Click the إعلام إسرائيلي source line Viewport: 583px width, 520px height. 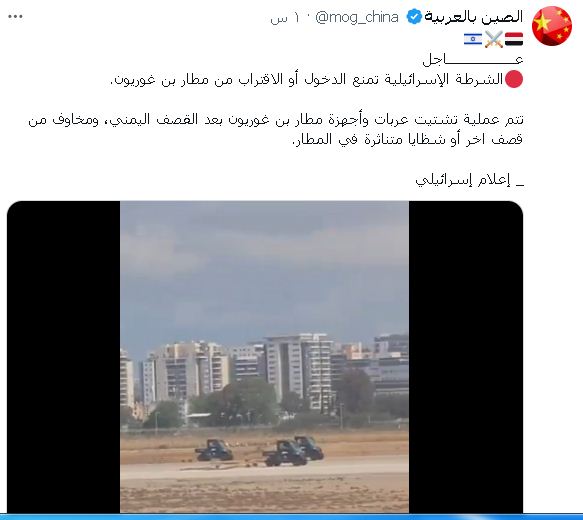click(469, 180)
